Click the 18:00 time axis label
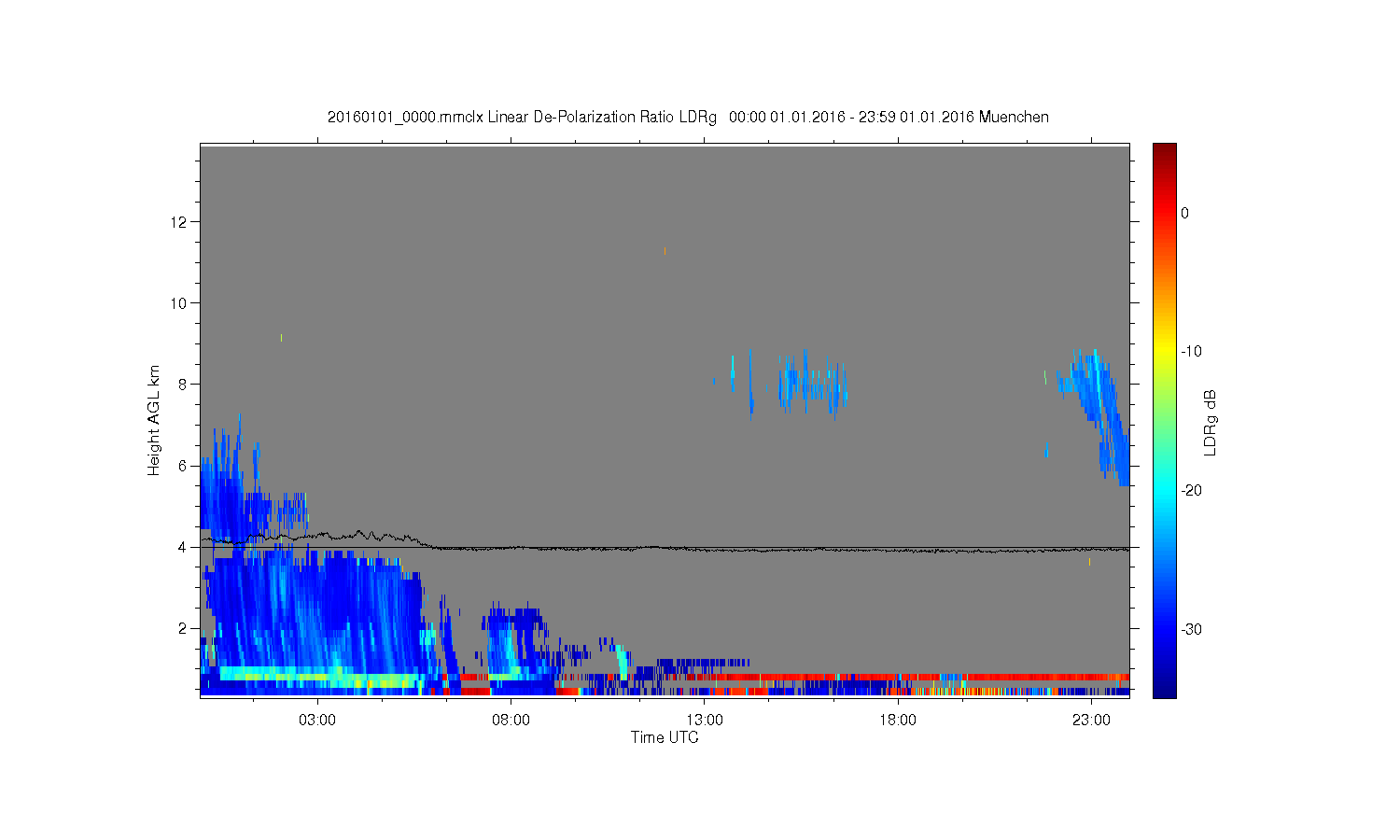Image resolution: width=1400 pixels, height=840 pixels. click(x=898, y=721)
